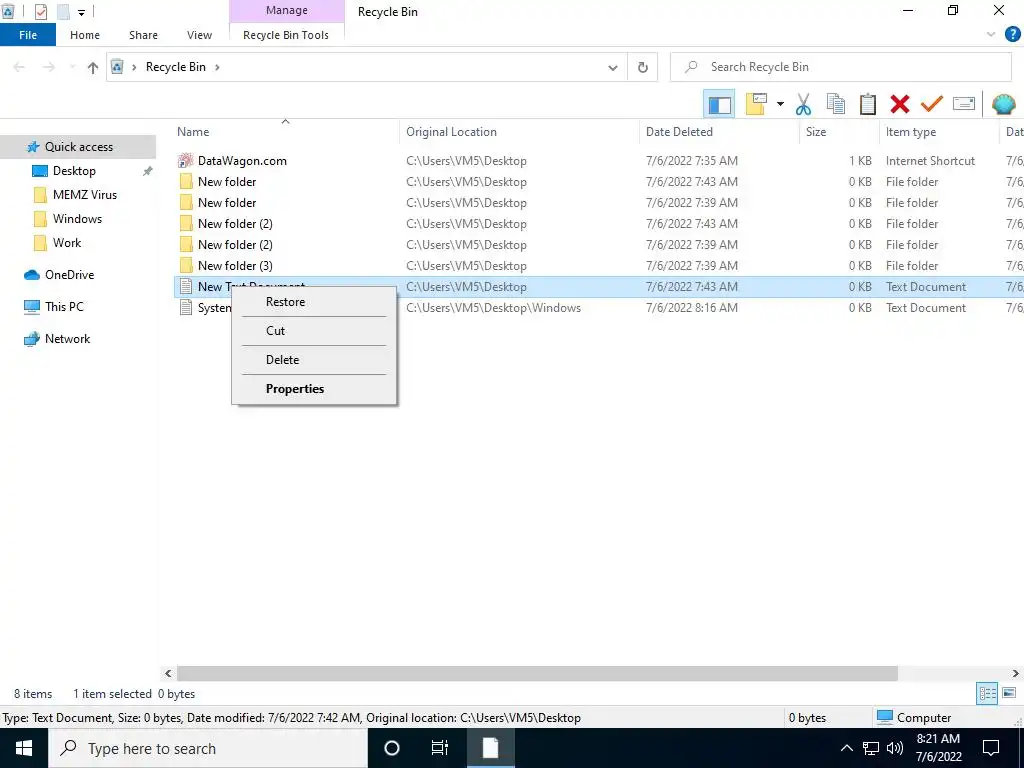Select the Manage contextual tab header
This screenshot has width=1024, height=768.
point(287,11)
